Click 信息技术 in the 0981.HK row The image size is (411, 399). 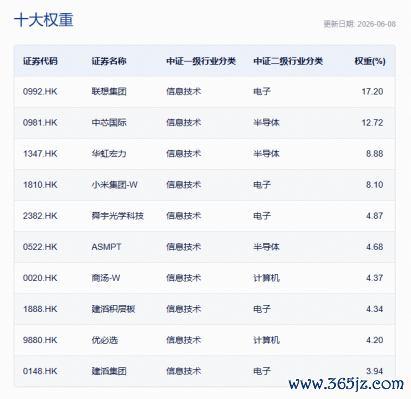pos(184,123)
